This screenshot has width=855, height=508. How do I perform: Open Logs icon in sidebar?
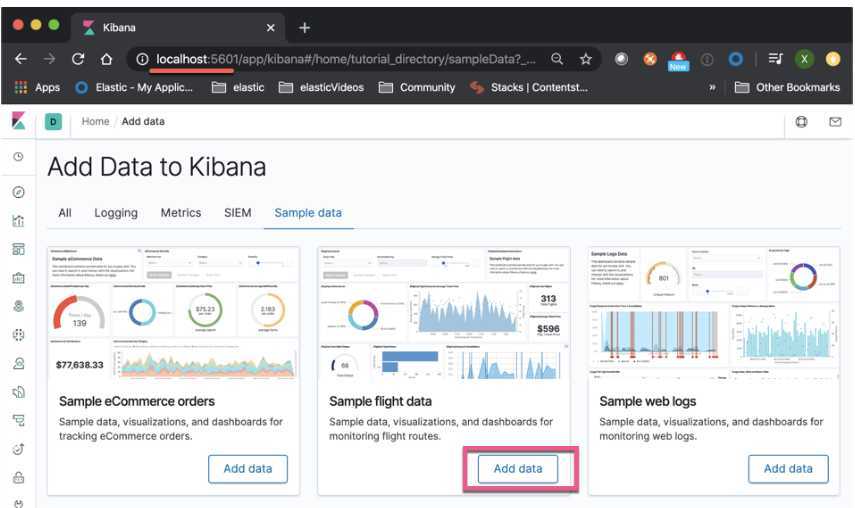coord(19,392)
